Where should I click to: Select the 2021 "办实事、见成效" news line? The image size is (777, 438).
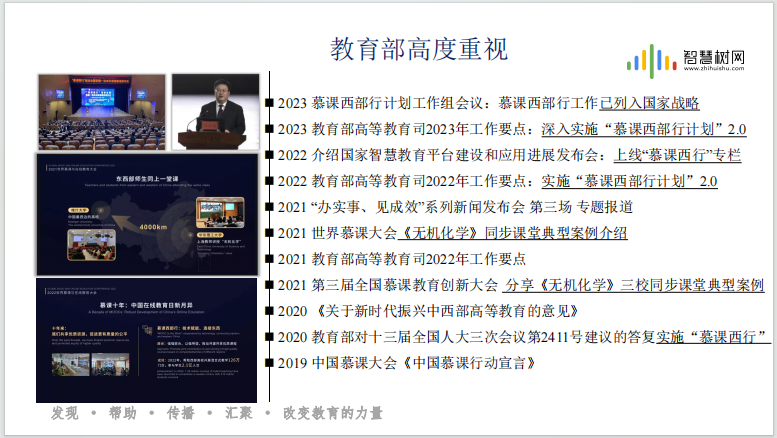click(x=455, y=207)
